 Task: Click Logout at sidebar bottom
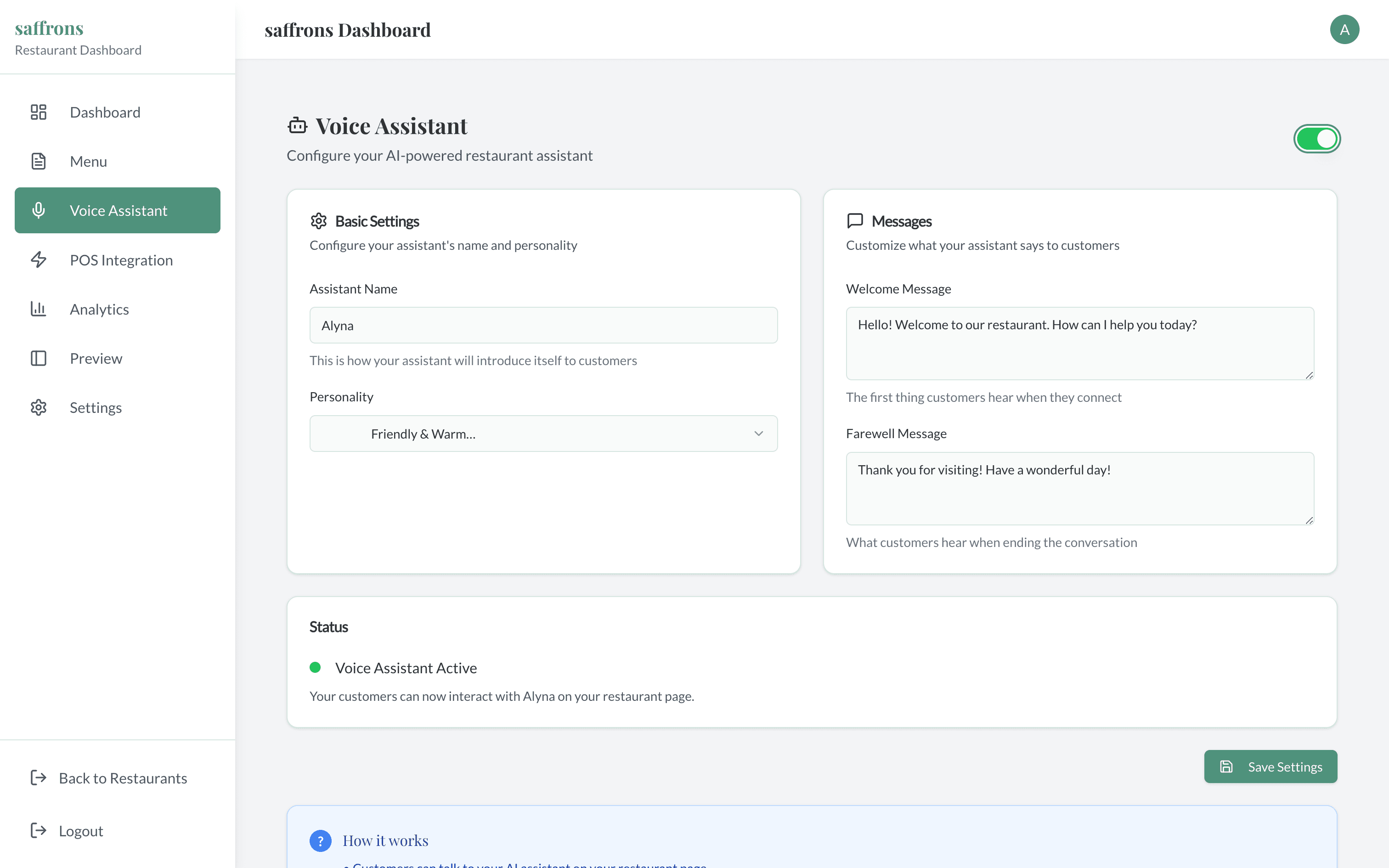[81, 831]
